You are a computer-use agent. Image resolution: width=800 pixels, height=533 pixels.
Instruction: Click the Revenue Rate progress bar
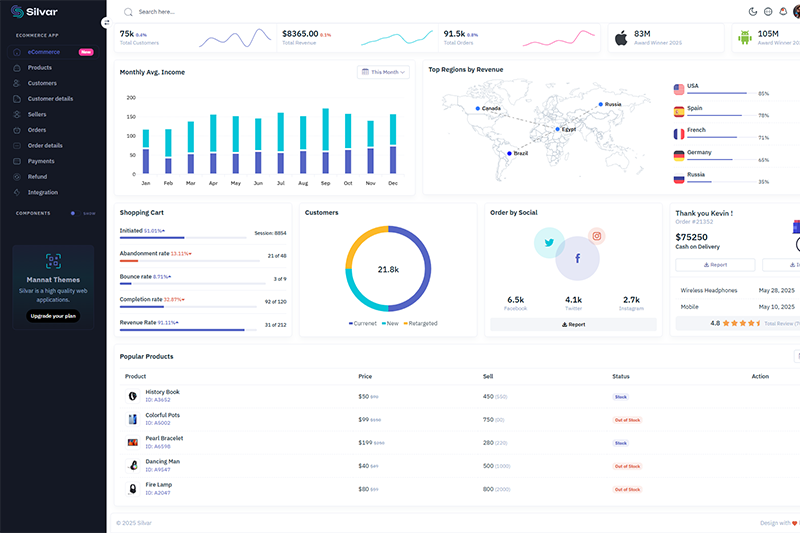(182, 329)
